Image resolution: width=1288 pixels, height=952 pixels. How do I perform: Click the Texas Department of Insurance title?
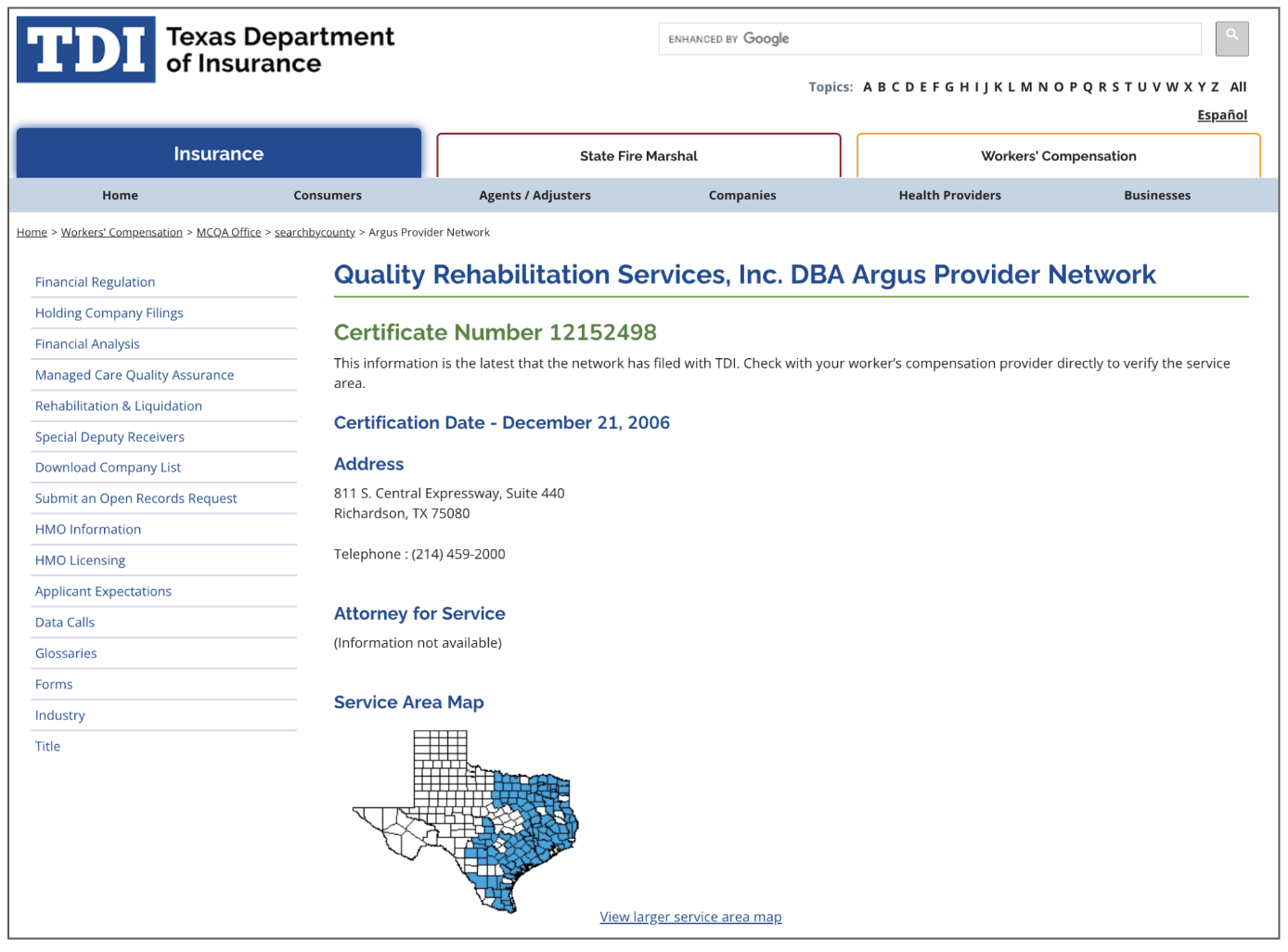tap(280, 50)
